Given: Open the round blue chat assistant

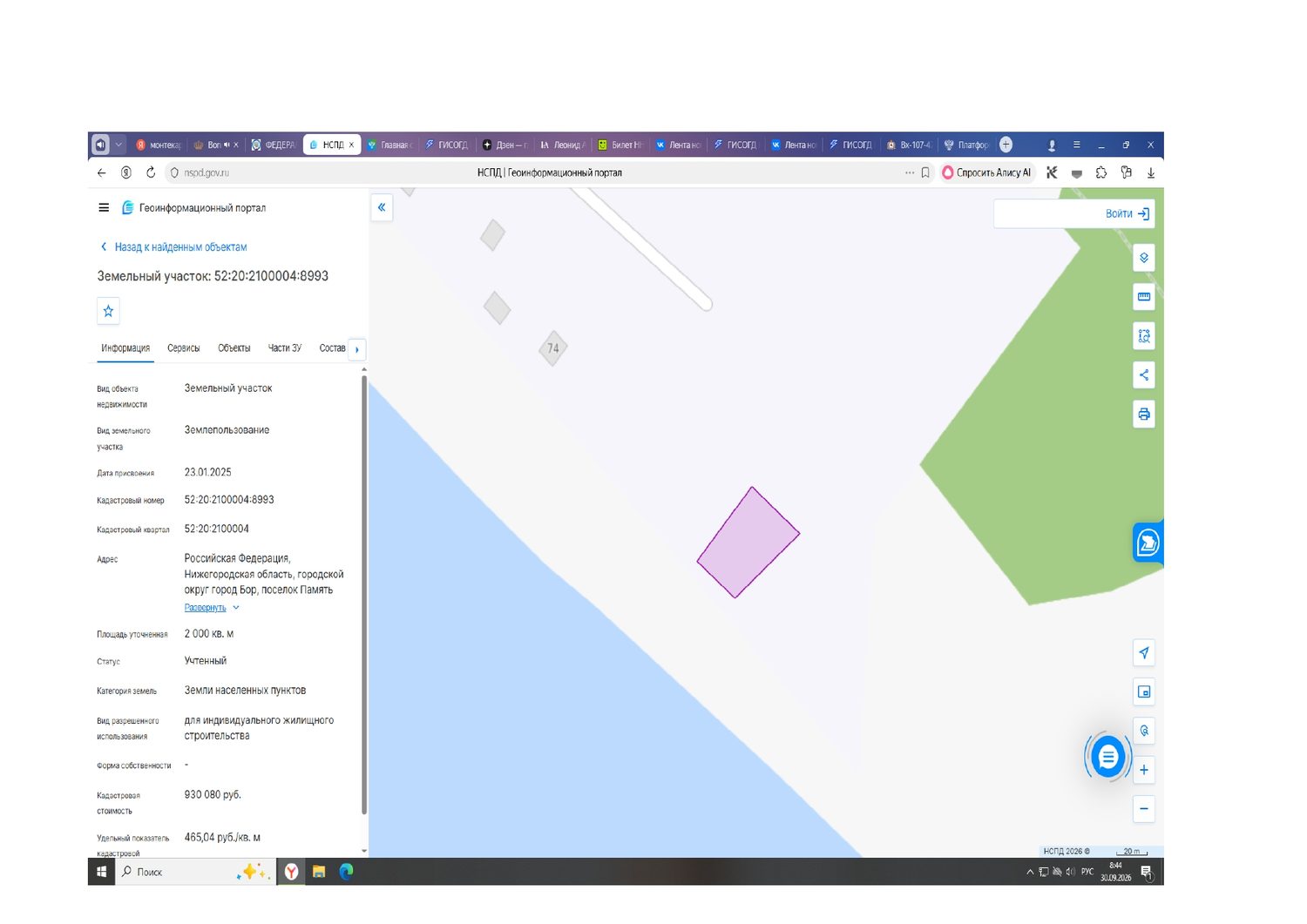Looking at the screenshot, I should [x=1107, y=756].
